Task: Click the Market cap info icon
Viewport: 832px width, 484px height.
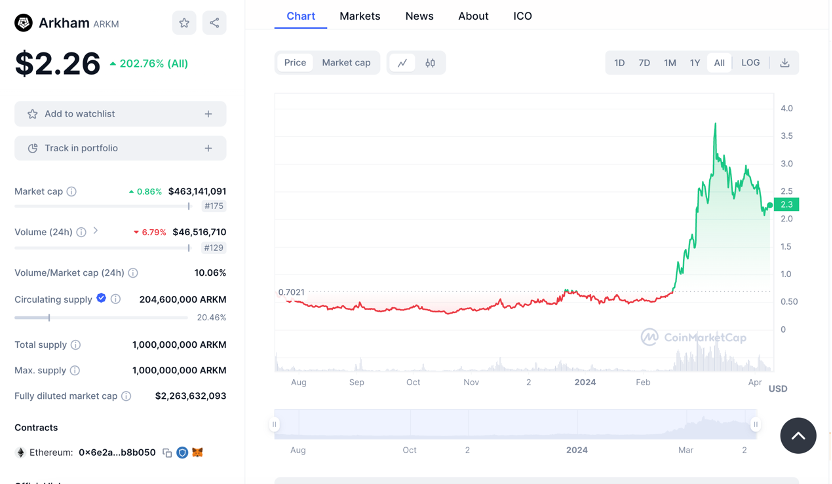Action: pos(71,191)
